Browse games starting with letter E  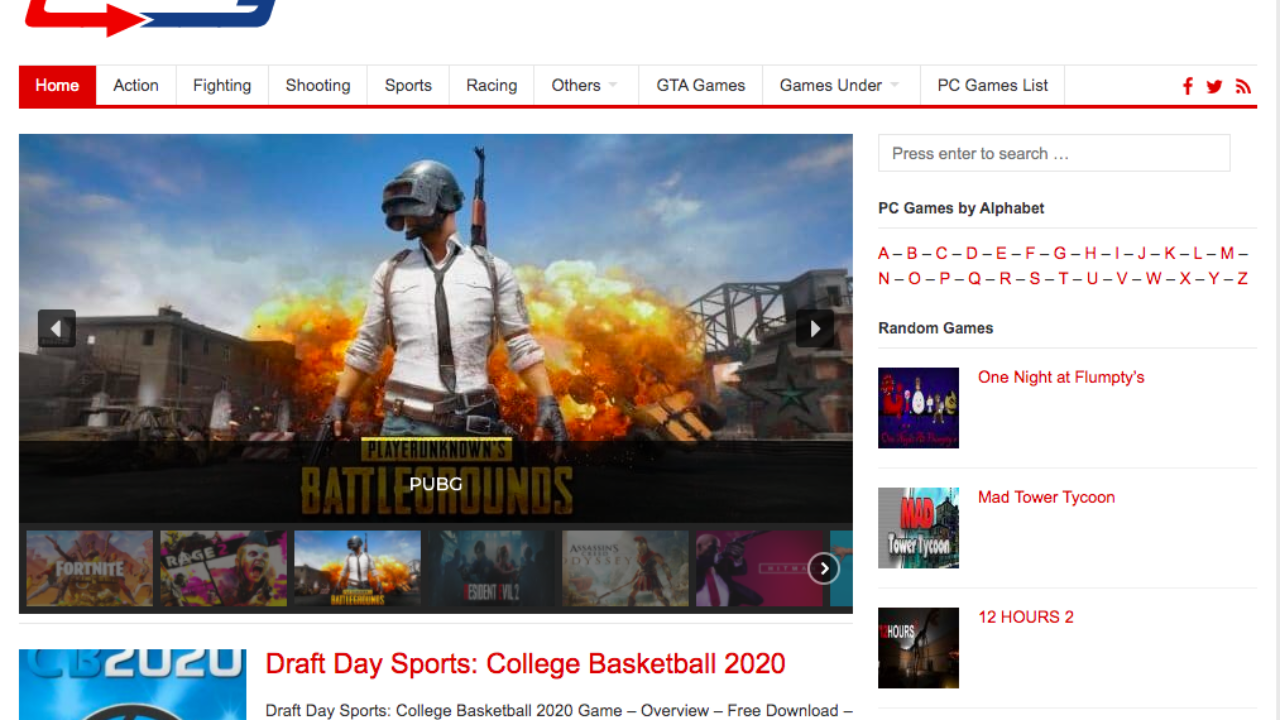[1001, 253]
